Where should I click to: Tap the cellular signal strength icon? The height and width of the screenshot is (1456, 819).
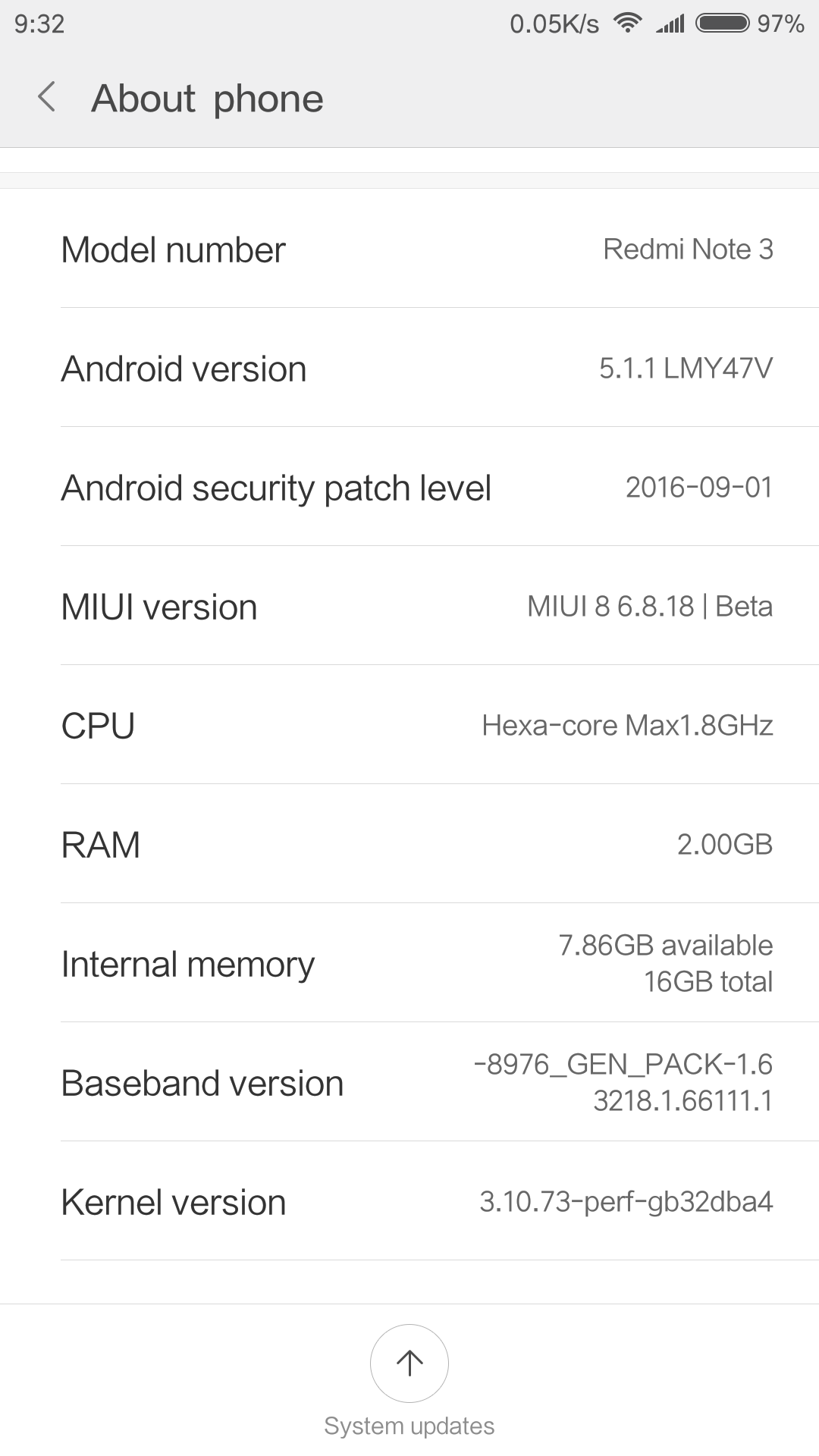[670, 24]
